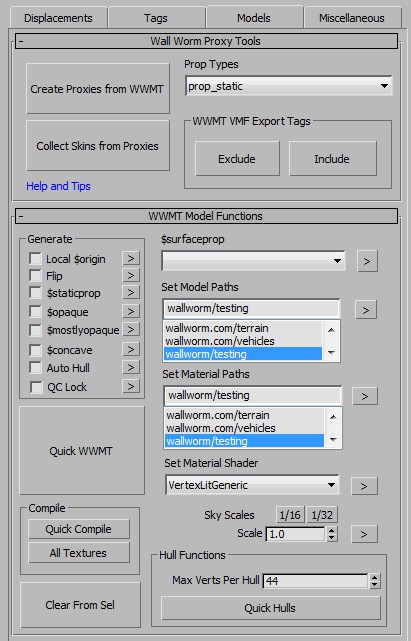The height and width of the screenshot is (641, 411).
Task: Switch to the Tags tab
Action: [x=156, y=18]
